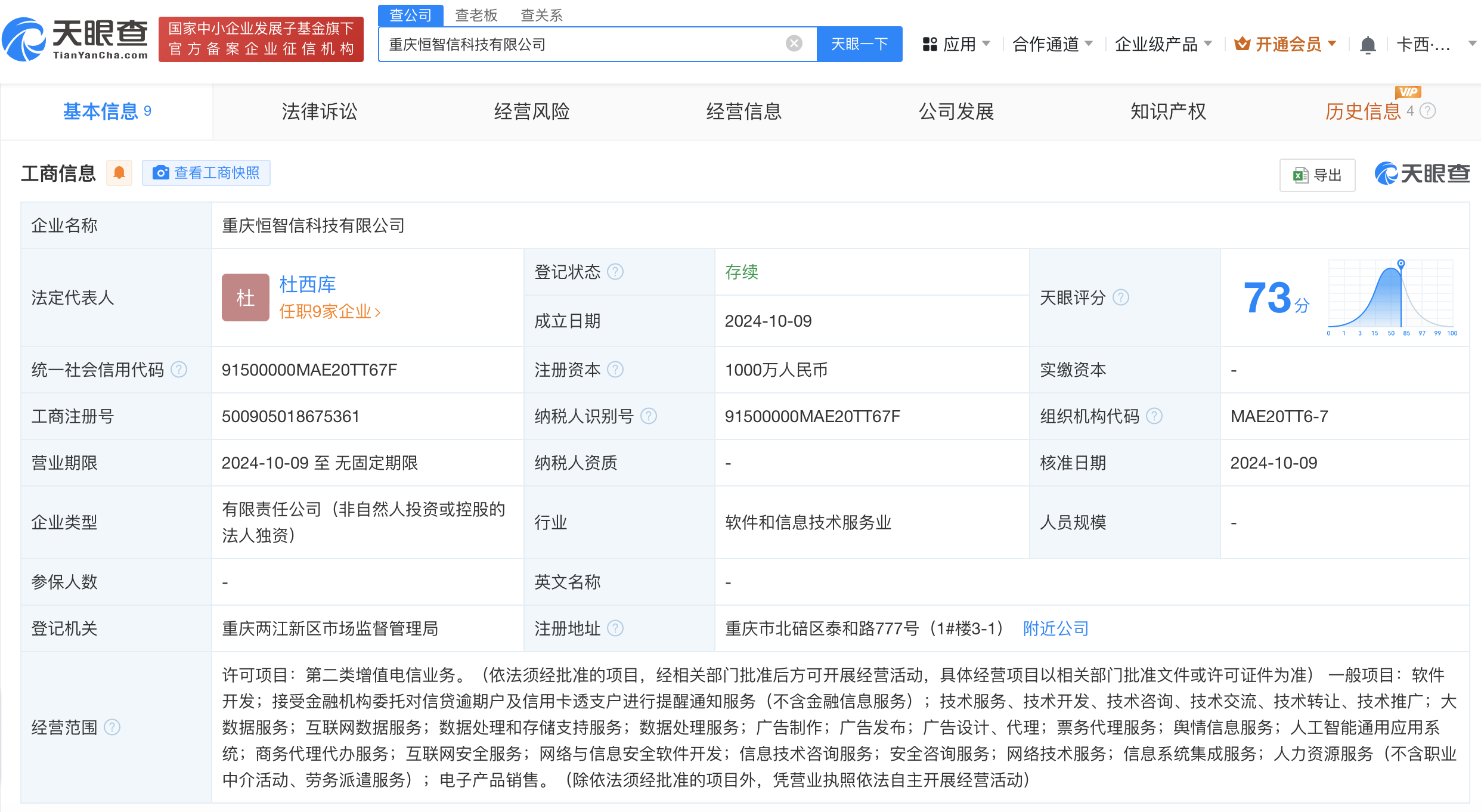1481x812 pixels.
Task: Click the apps grid icon beside 应用
Action: click(x=929, y=44)
